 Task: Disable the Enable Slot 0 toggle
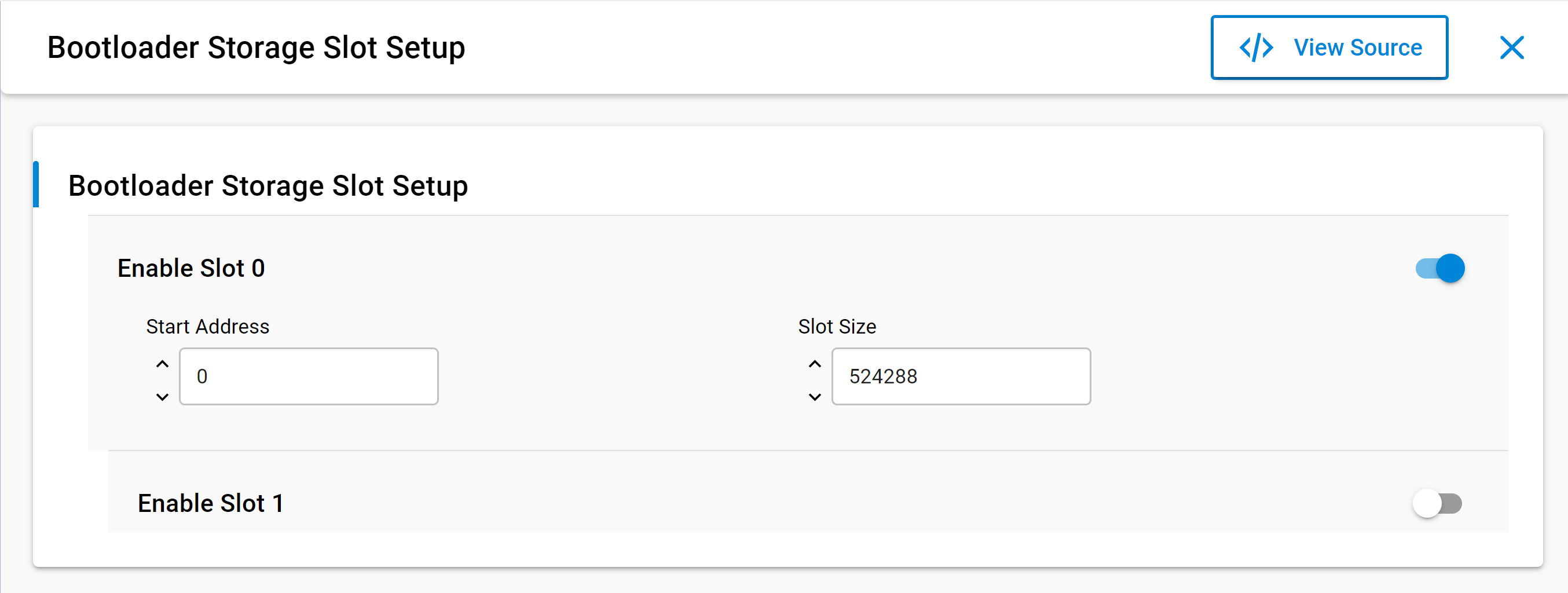(1439, 268)
